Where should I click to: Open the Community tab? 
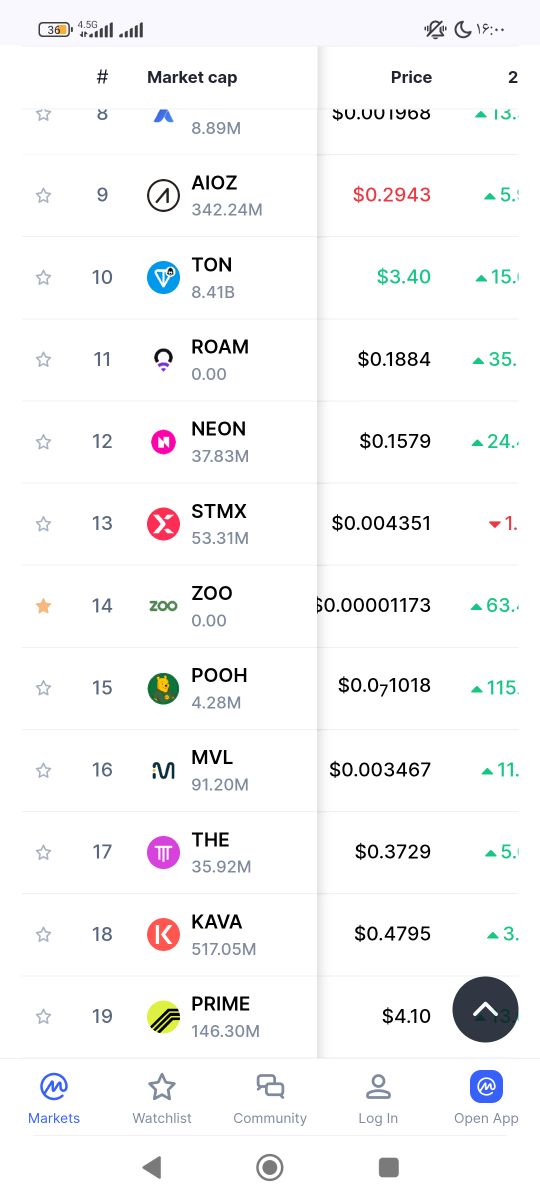[x=270, y=1099]
